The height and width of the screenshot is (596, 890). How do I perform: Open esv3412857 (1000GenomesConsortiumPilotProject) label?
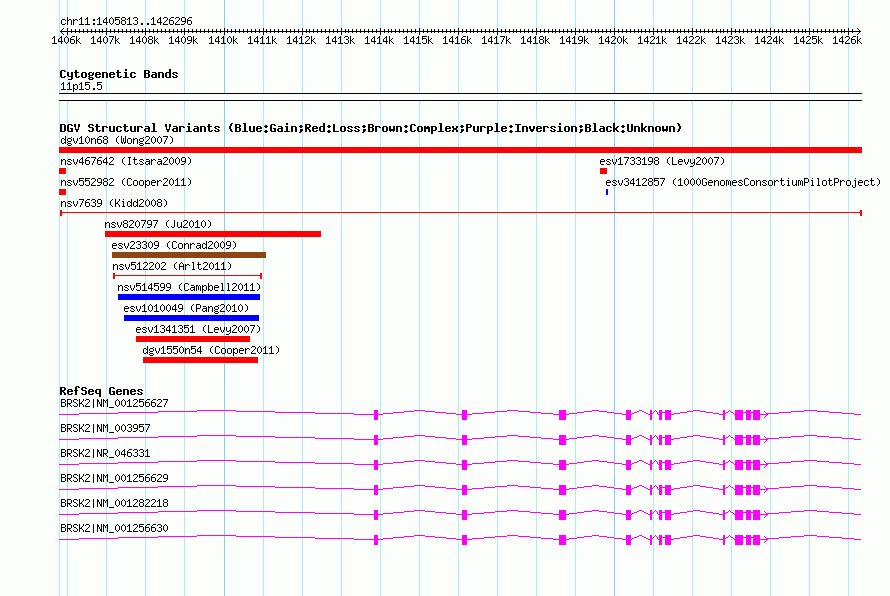(x=743, y=182)
